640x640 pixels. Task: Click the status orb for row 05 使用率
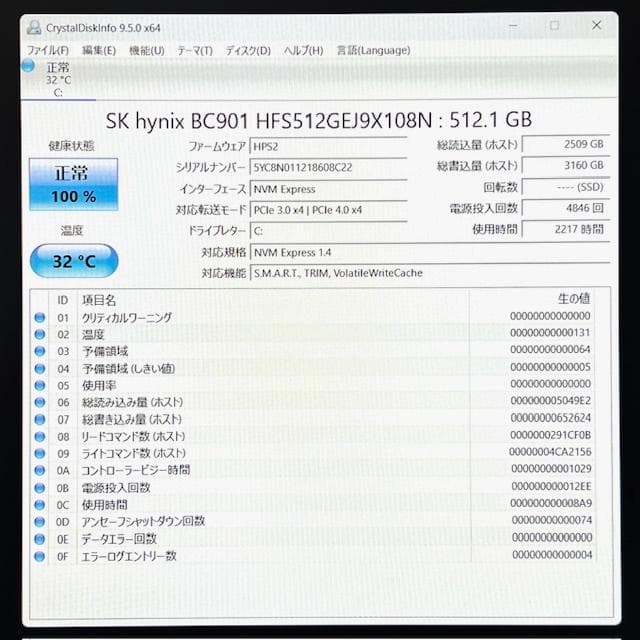point(40,385)
